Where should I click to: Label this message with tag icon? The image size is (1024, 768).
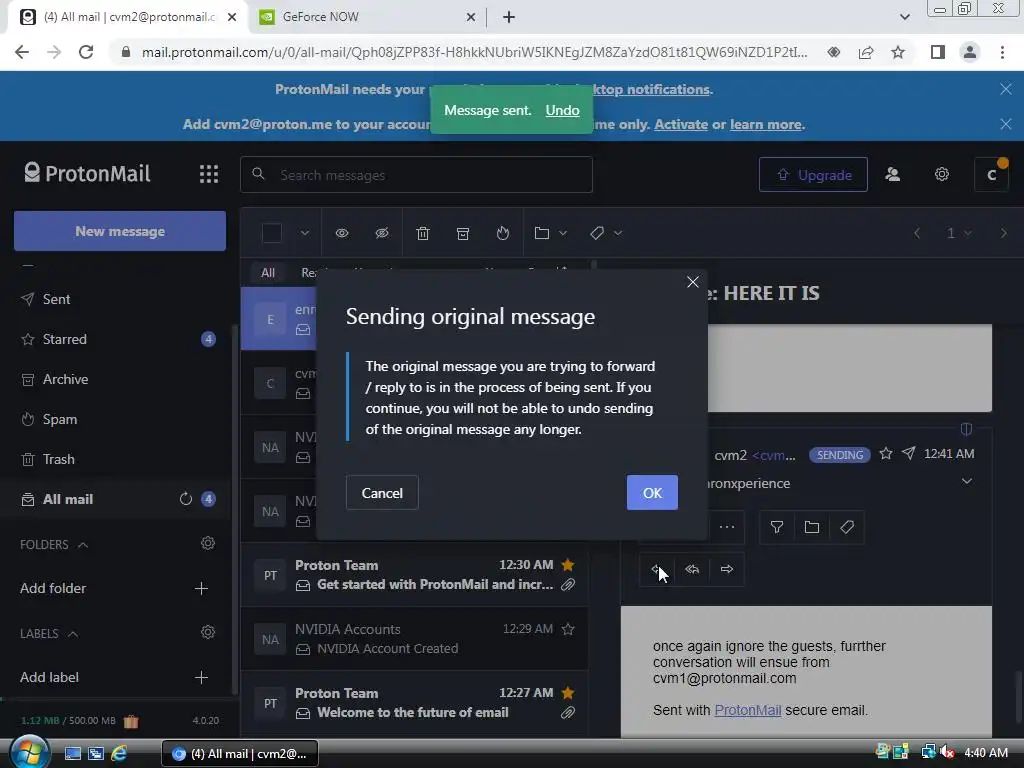(847, 527)
